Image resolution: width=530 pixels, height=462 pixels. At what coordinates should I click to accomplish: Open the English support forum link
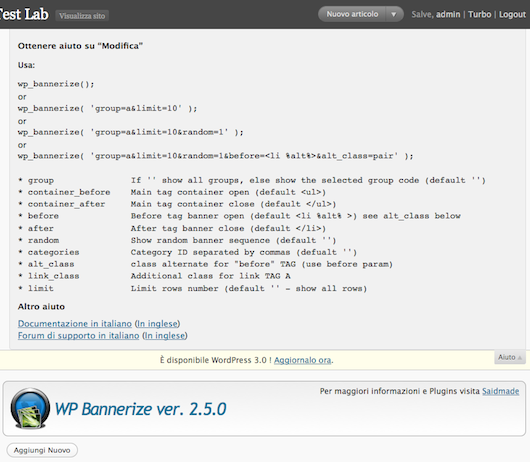pyautogui.click(x=165, y=335)
